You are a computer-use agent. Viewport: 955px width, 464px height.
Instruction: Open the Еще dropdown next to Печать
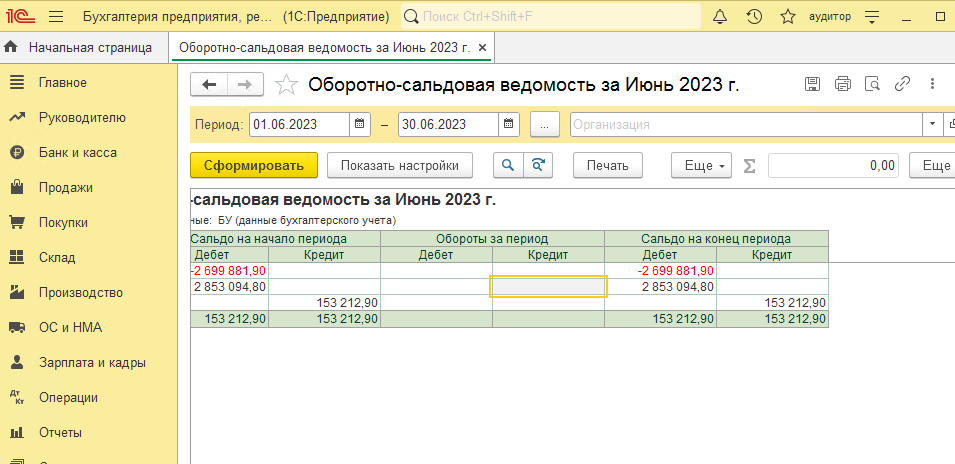(x=702, y=165)
